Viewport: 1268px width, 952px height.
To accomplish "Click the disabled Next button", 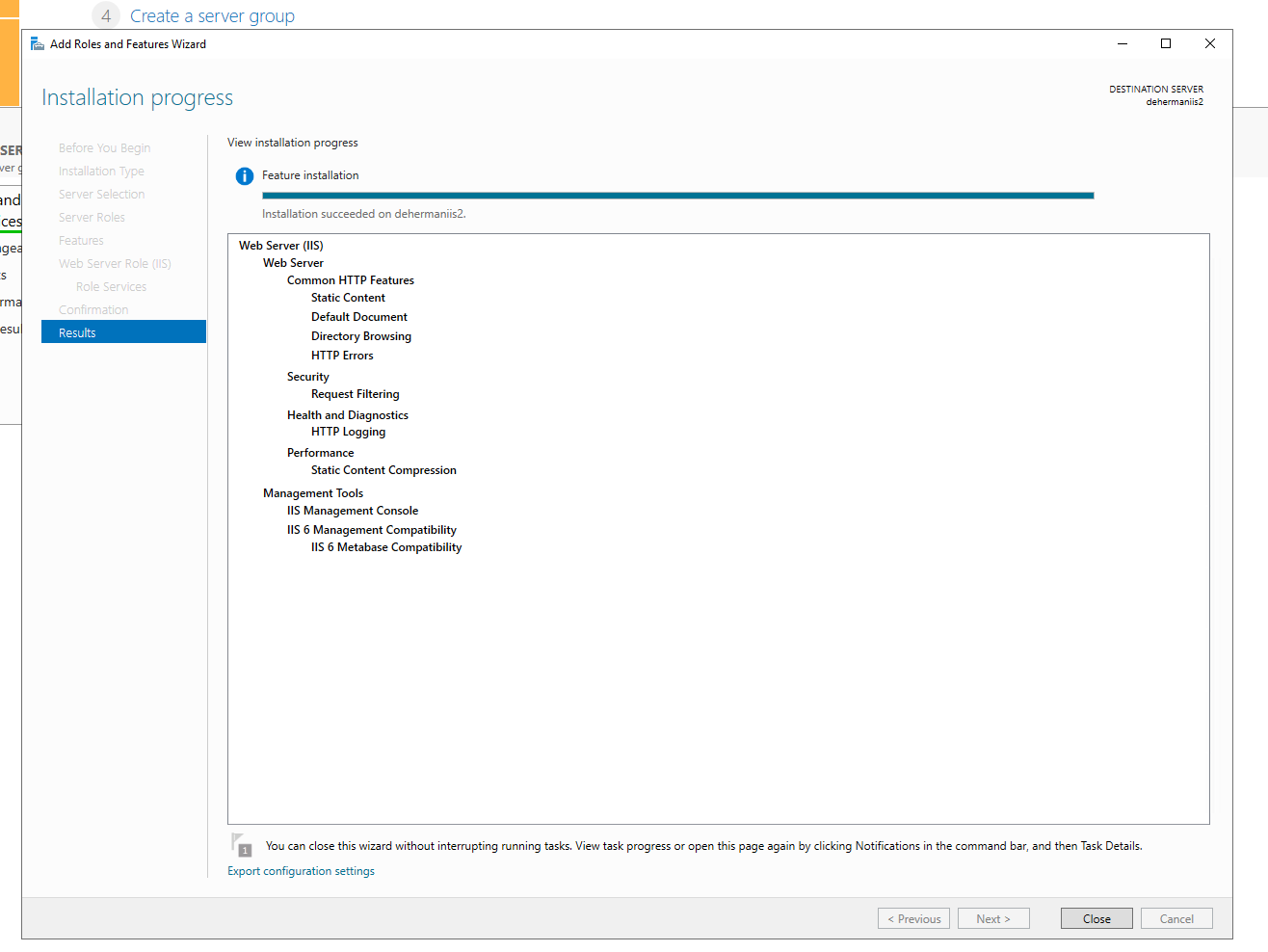I will point(993,918).
